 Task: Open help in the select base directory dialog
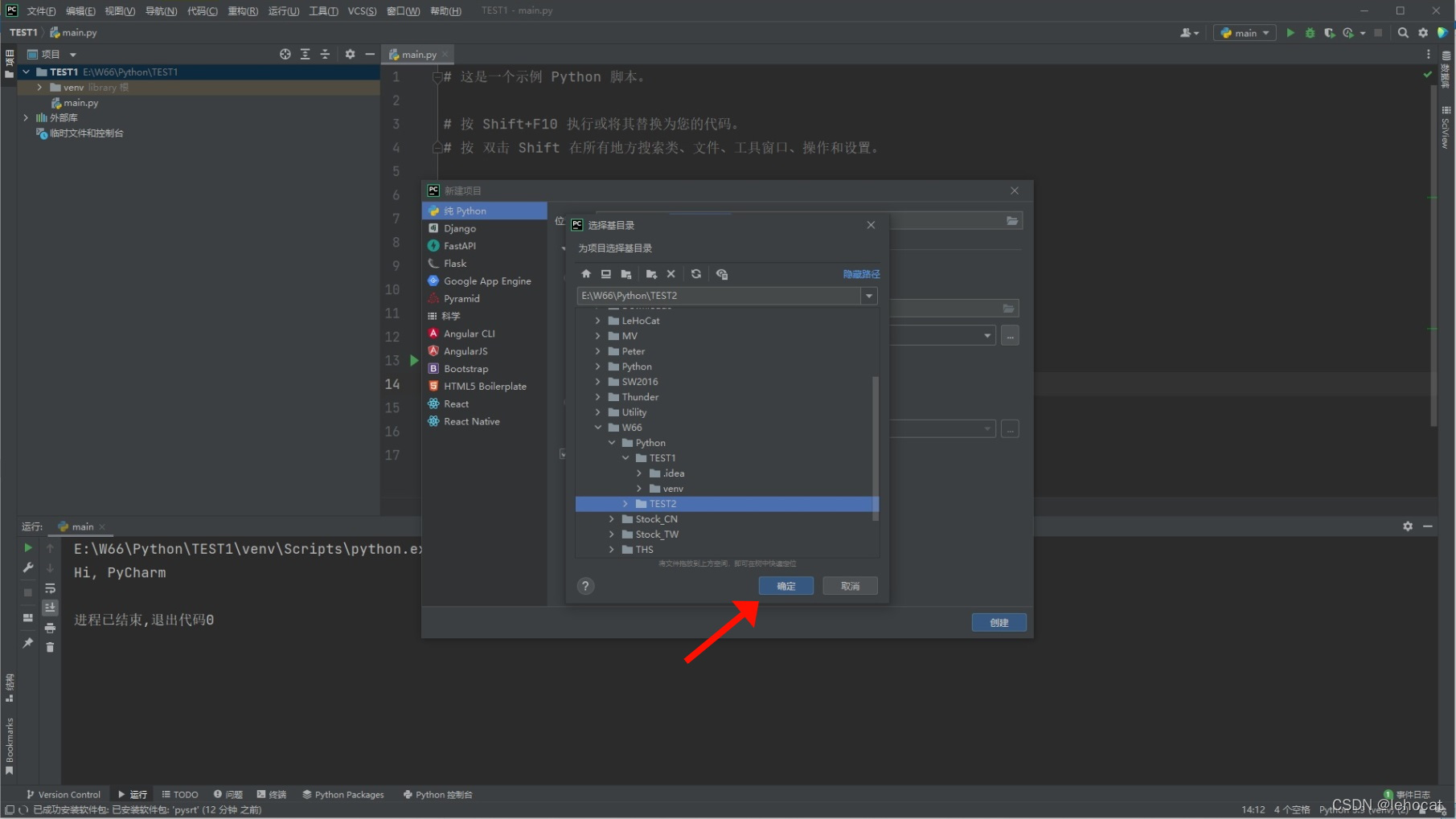click(x=585, y=586)
